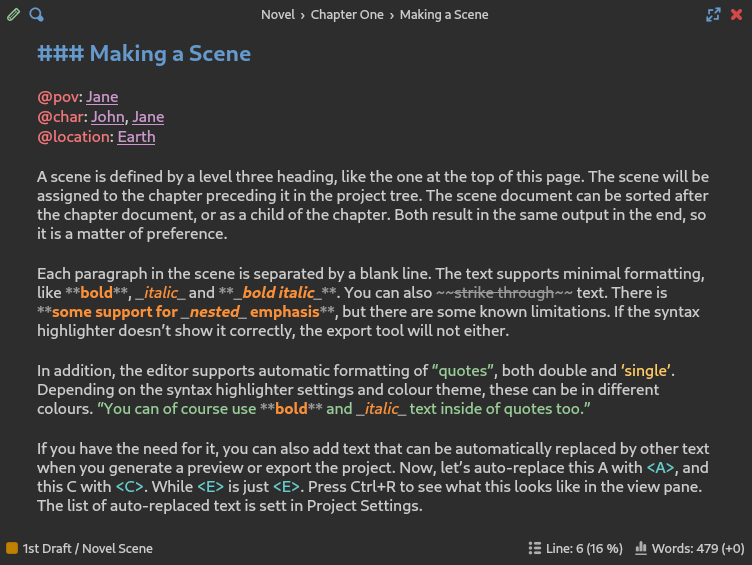Toggle focus mode with the expand icon

coord(713,14)
